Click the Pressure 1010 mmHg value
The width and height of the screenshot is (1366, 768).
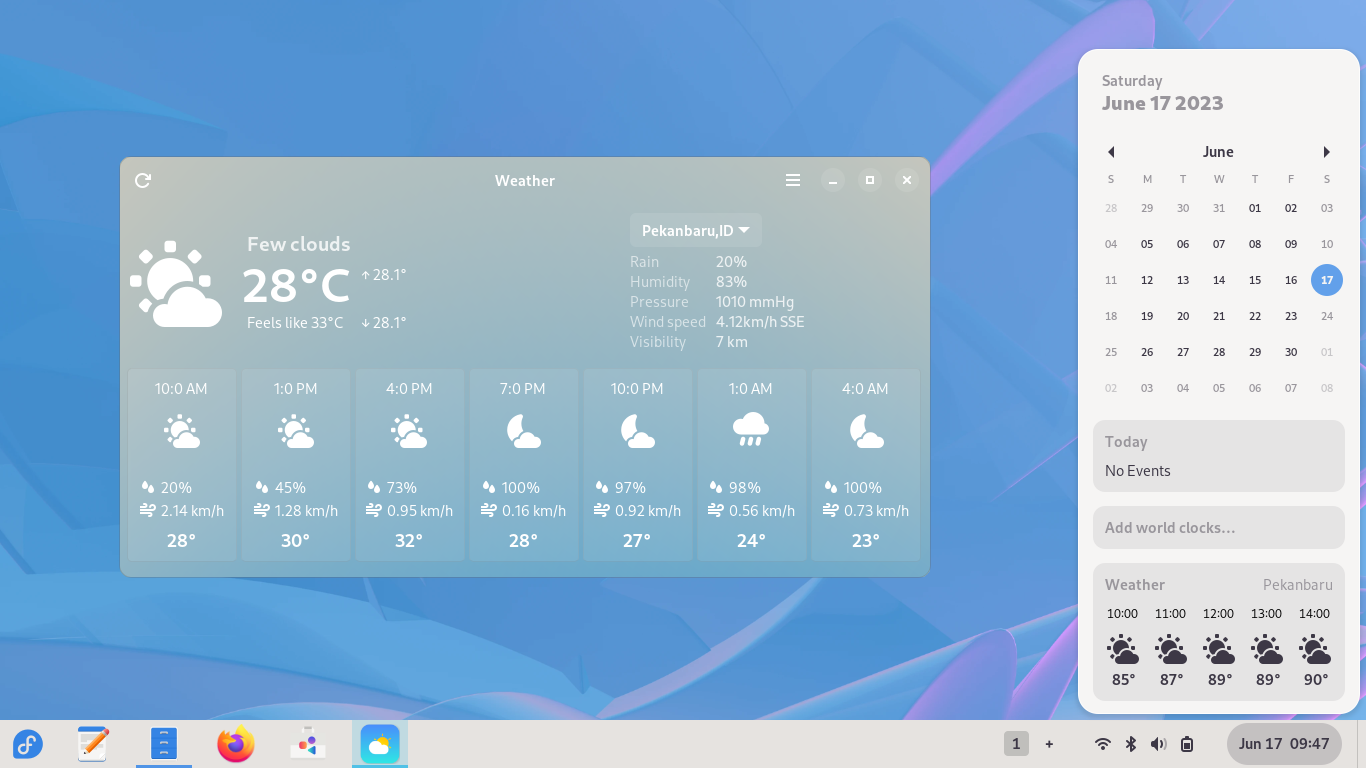click(x=755, y=302)
